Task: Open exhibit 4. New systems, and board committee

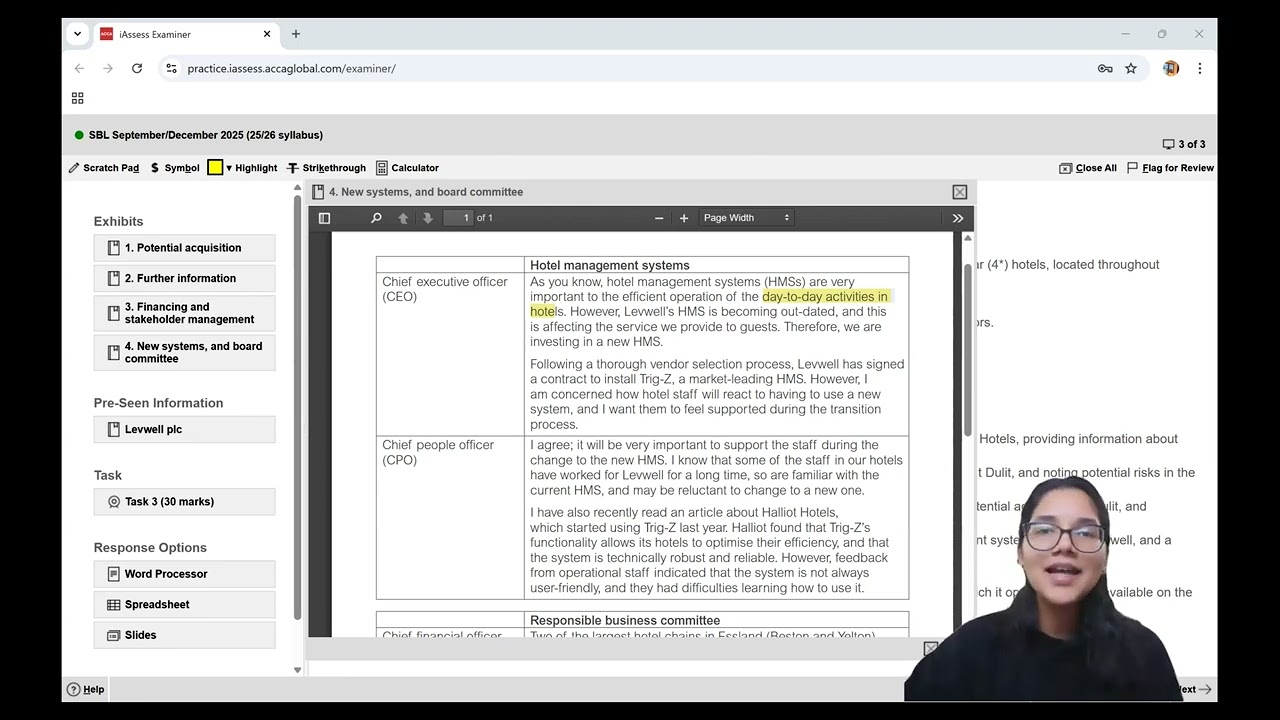Action: (x=184, y=352)
